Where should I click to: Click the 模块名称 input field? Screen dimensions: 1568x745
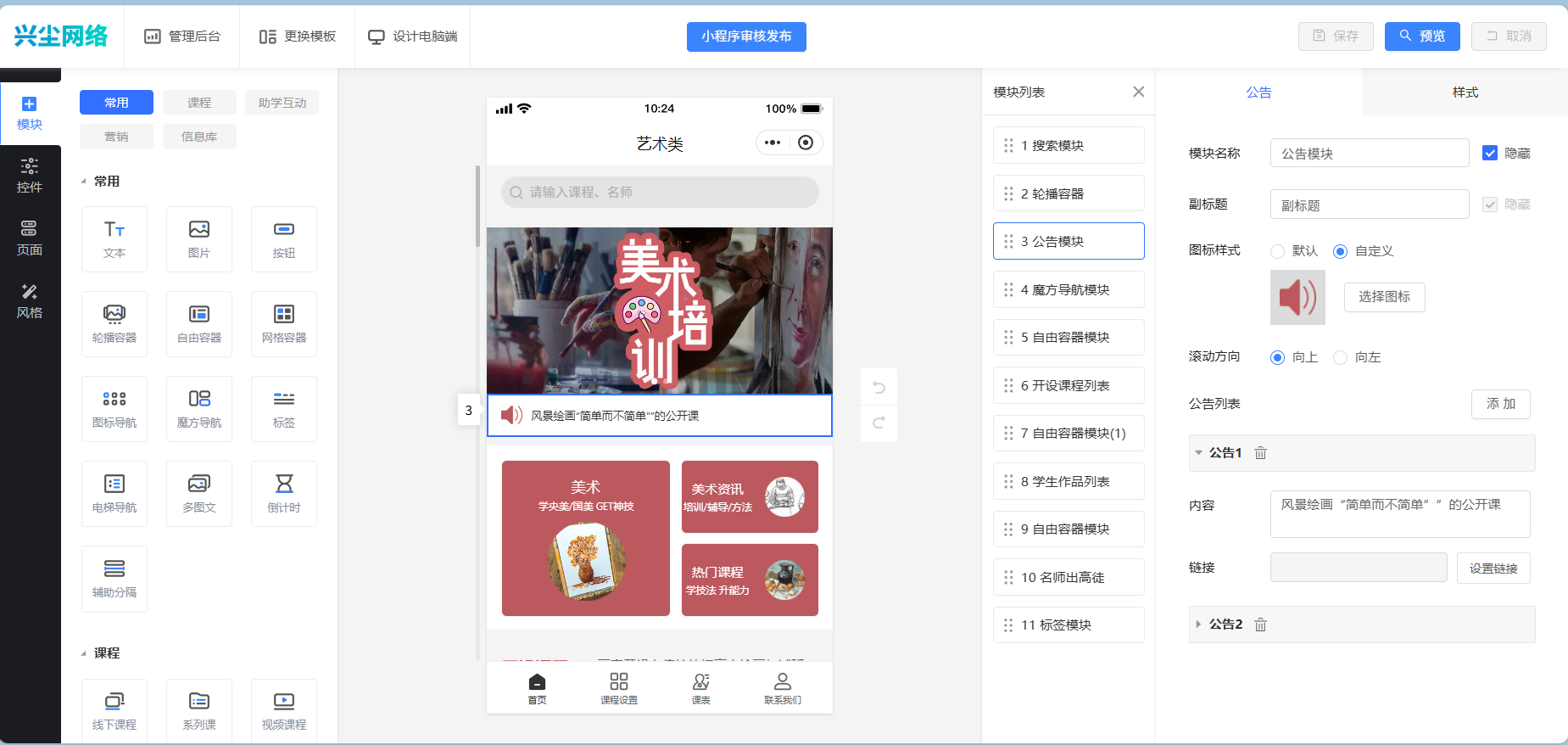pyautogui.click(x=1370, y=154)
